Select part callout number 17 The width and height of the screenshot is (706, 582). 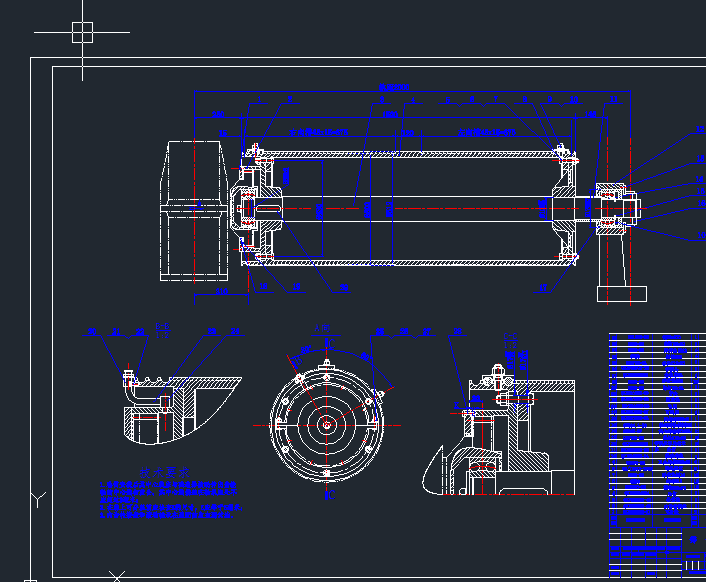(543, 288)
